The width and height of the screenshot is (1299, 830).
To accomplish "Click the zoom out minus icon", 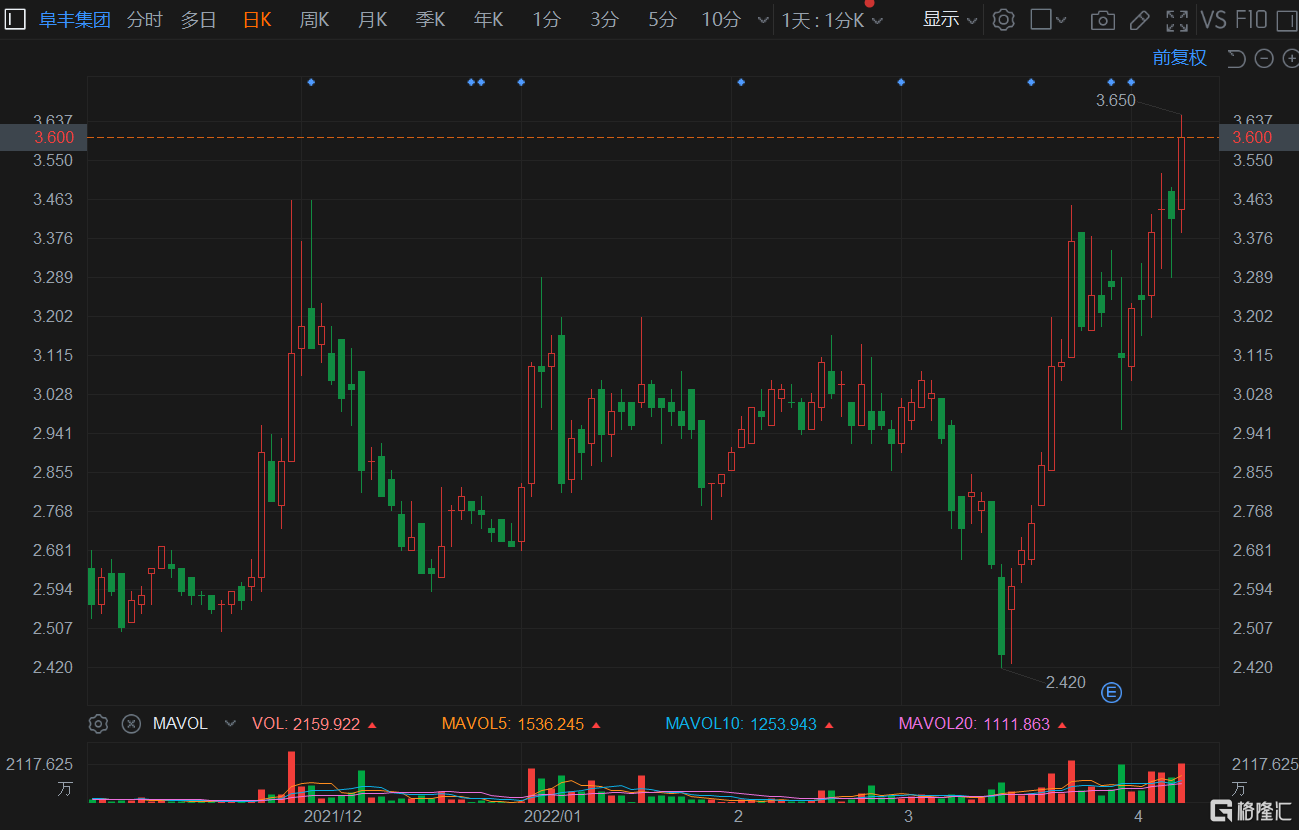I will [1263, 59].
